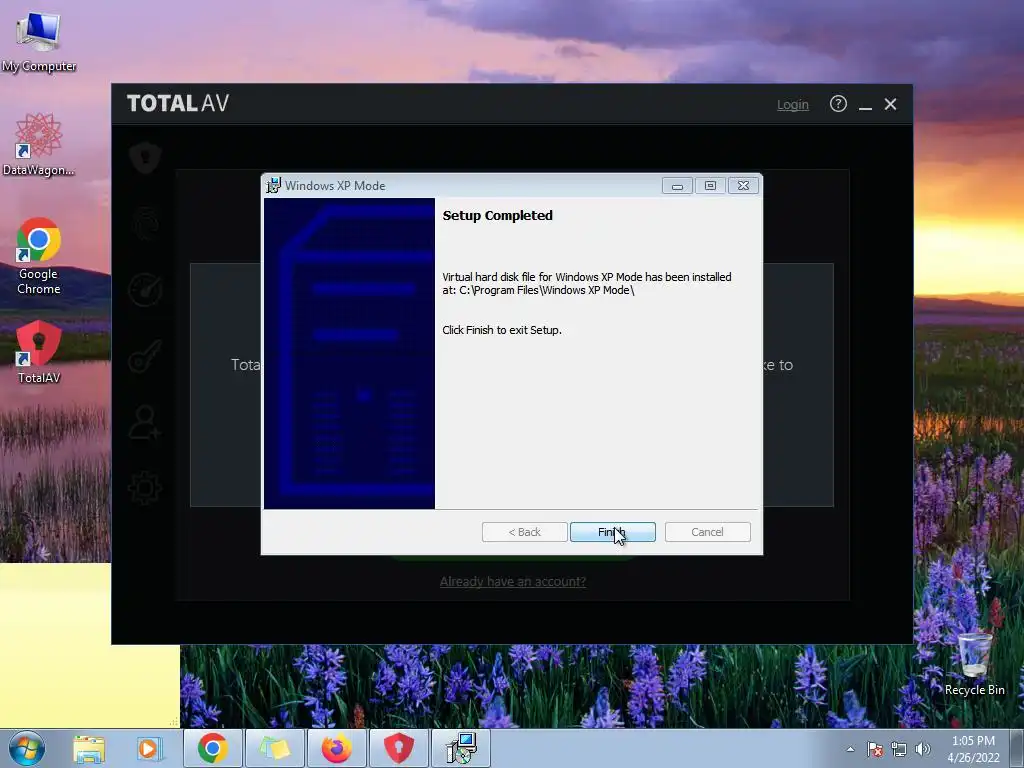
Task: Click 'Click Finish to exit Setup.' text
Action: (x=502, y=330)
